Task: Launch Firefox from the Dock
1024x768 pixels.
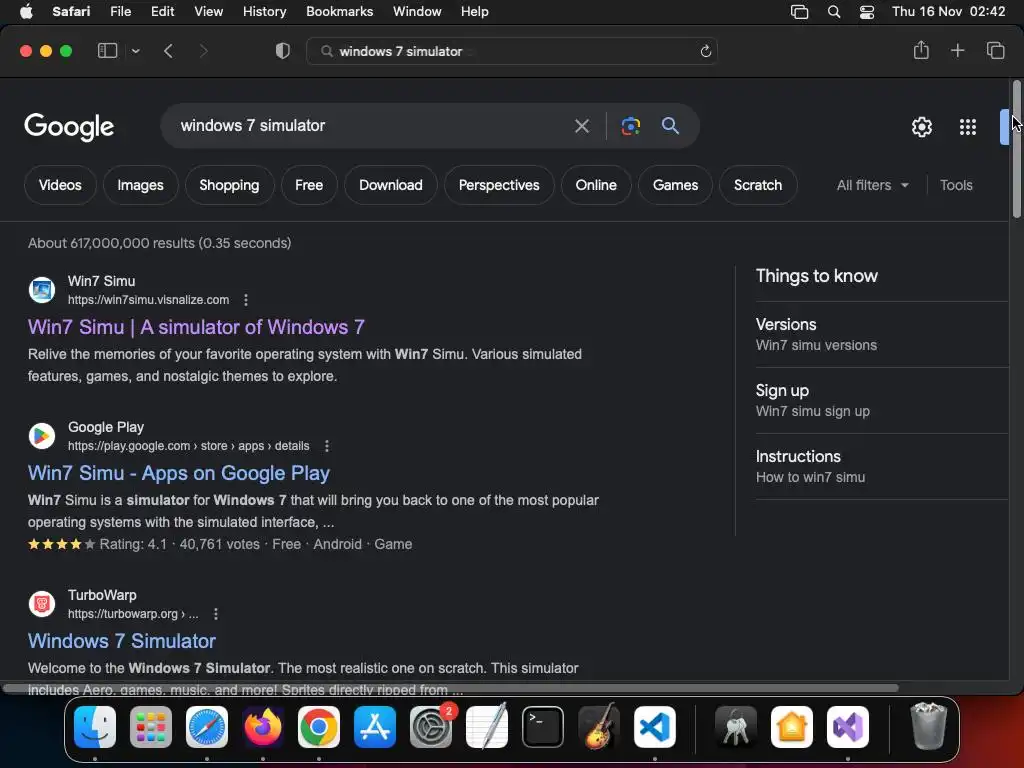Action: point(263,727)
